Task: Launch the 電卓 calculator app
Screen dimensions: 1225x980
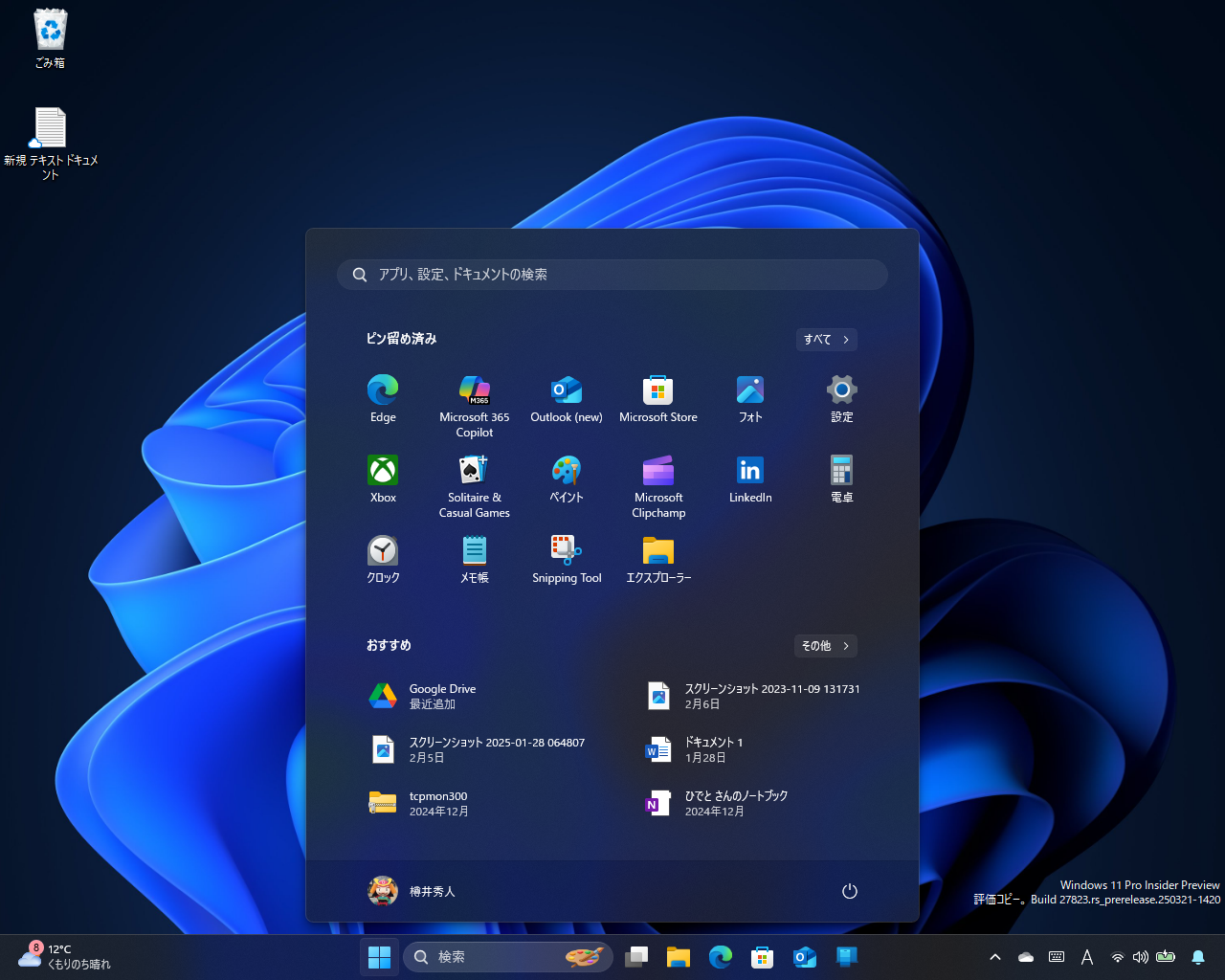Action: click(842, 479)
